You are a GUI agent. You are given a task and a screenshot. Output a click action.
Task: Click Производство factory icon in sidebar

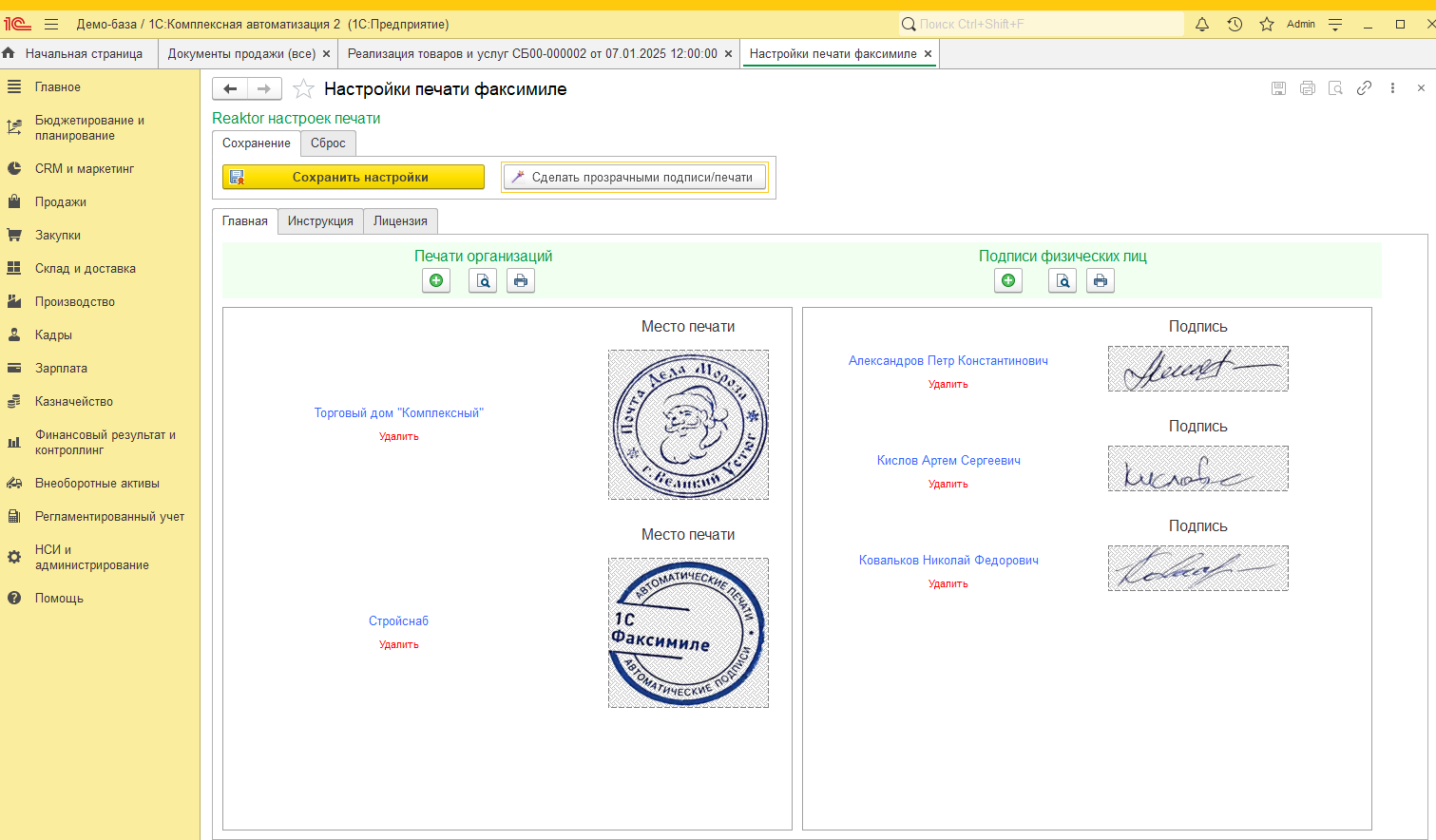point(14,302)
